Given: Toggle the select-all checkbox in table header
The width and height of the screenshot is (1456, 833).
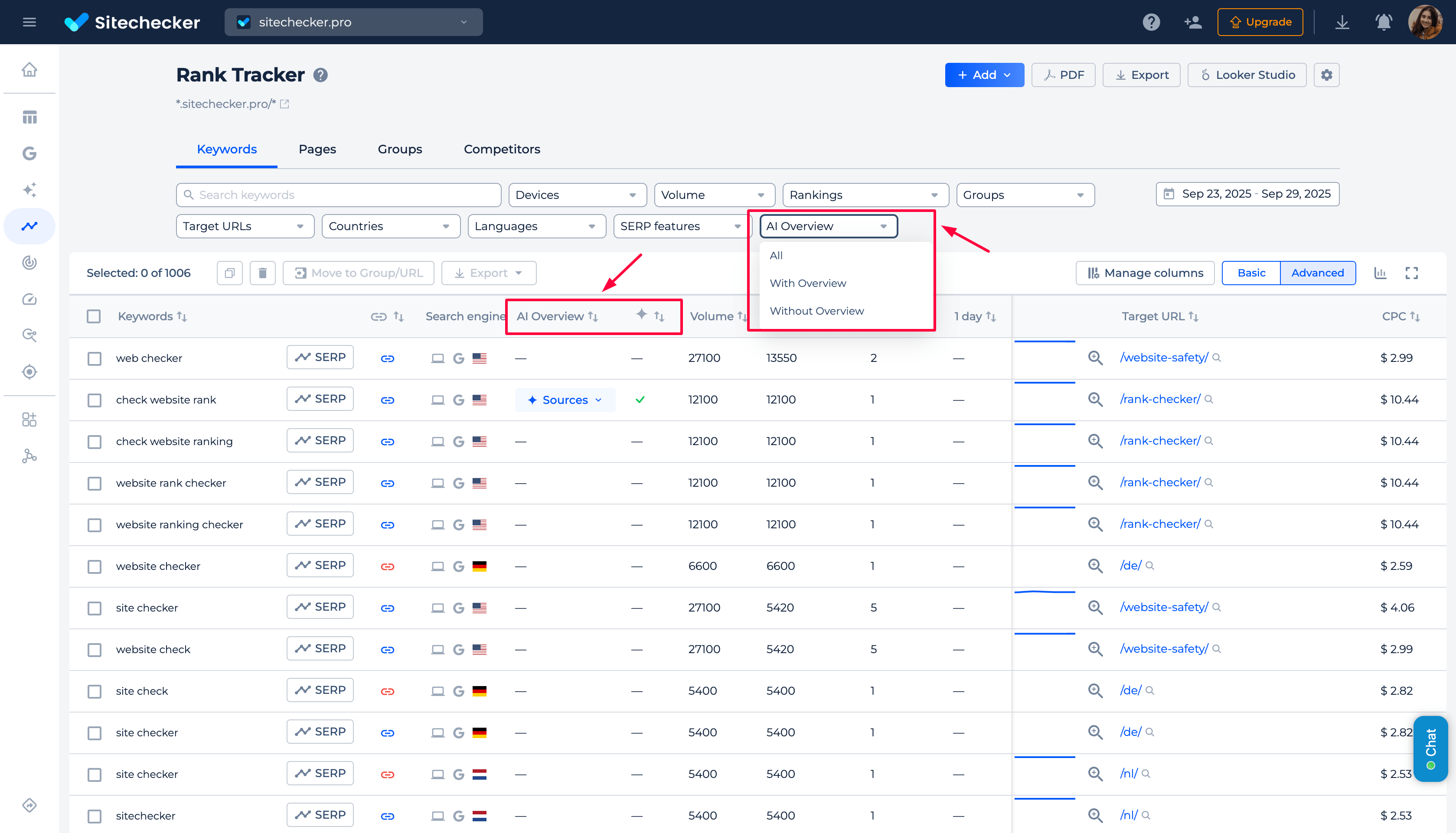Looking at the screenshot, I should point(94,316).
